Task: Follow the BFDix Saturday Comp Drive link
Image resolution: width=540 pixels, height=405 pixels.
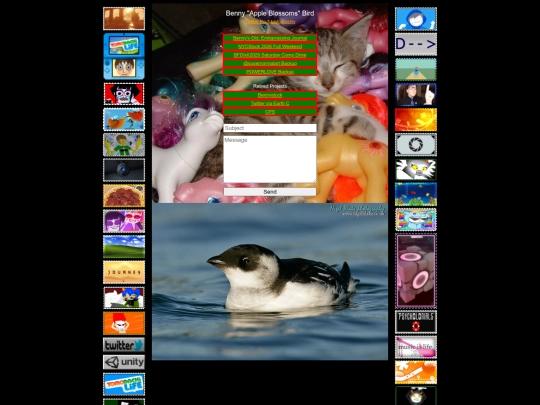Action: pos(270,55)
